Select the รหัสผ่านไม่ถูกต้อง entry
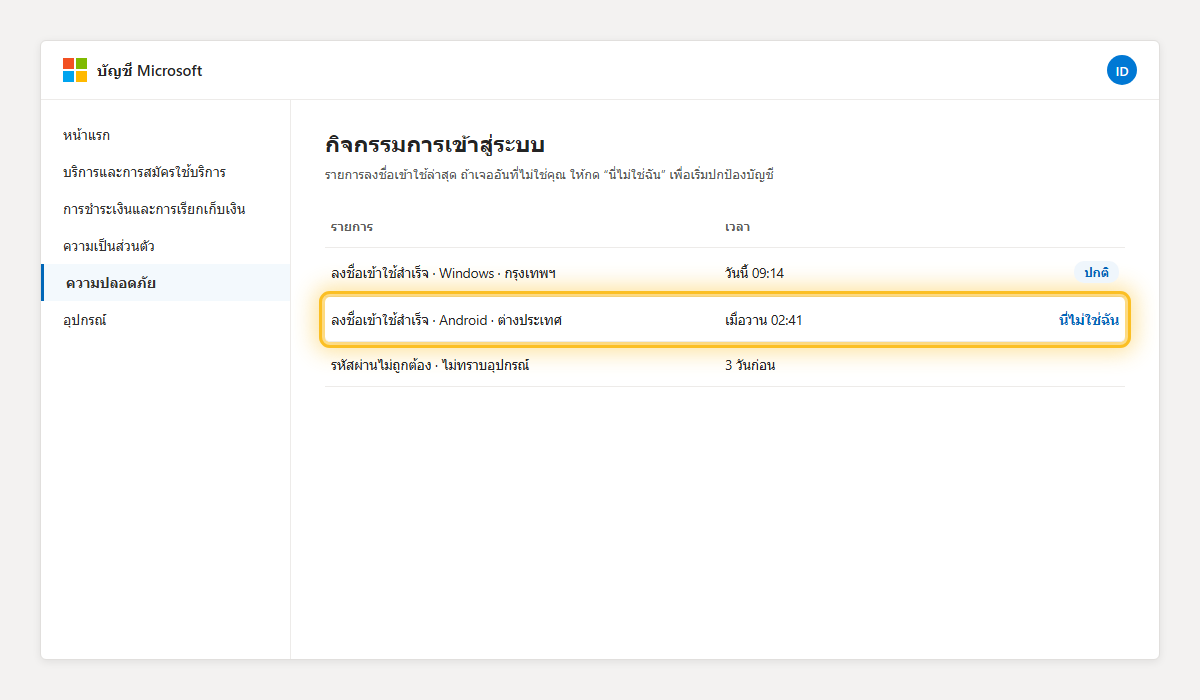Screen dimensions: 1200x700 (725, 365)
